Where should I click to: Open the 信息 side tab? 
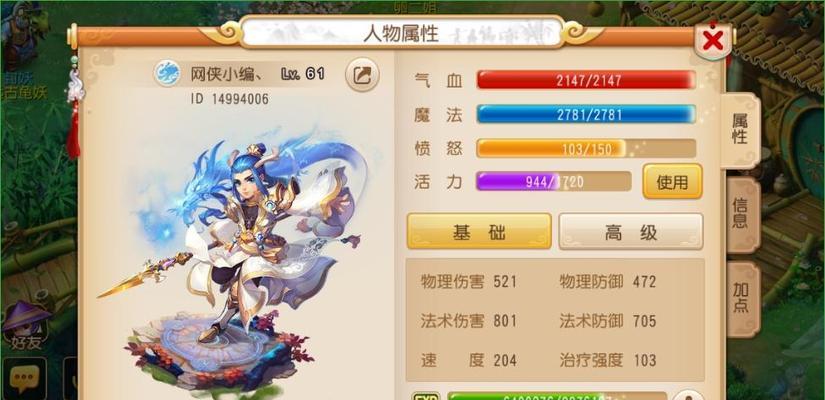click(740, 215)
